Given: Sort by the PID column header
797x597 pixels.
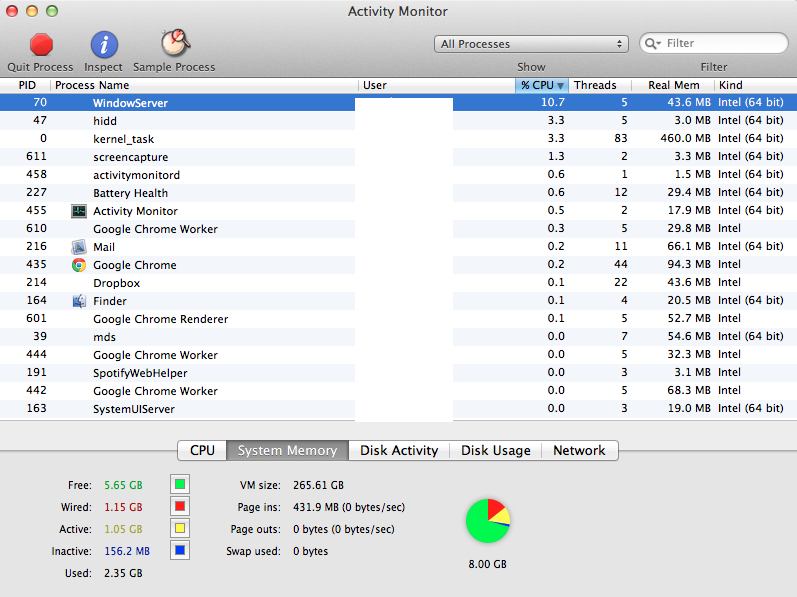Looking at the screenshot, I should tap(26, 85).
